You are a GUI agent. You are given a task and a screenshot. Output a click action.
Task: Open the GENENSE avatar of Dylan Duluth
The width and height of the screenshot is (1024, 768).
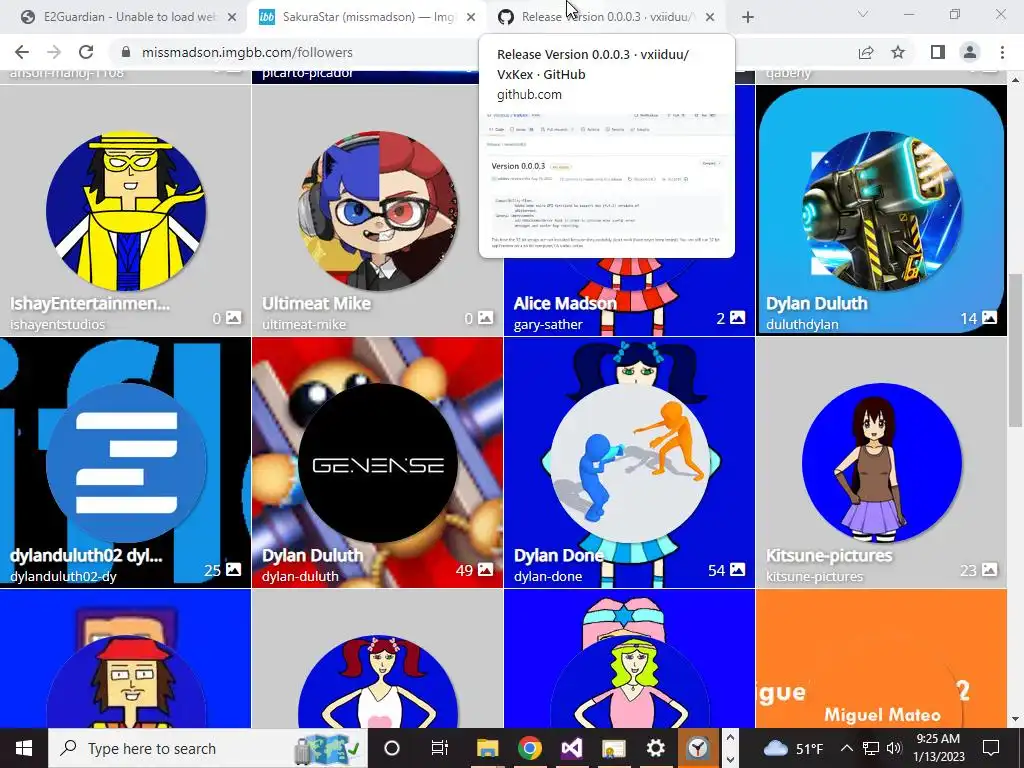point(377,463)
